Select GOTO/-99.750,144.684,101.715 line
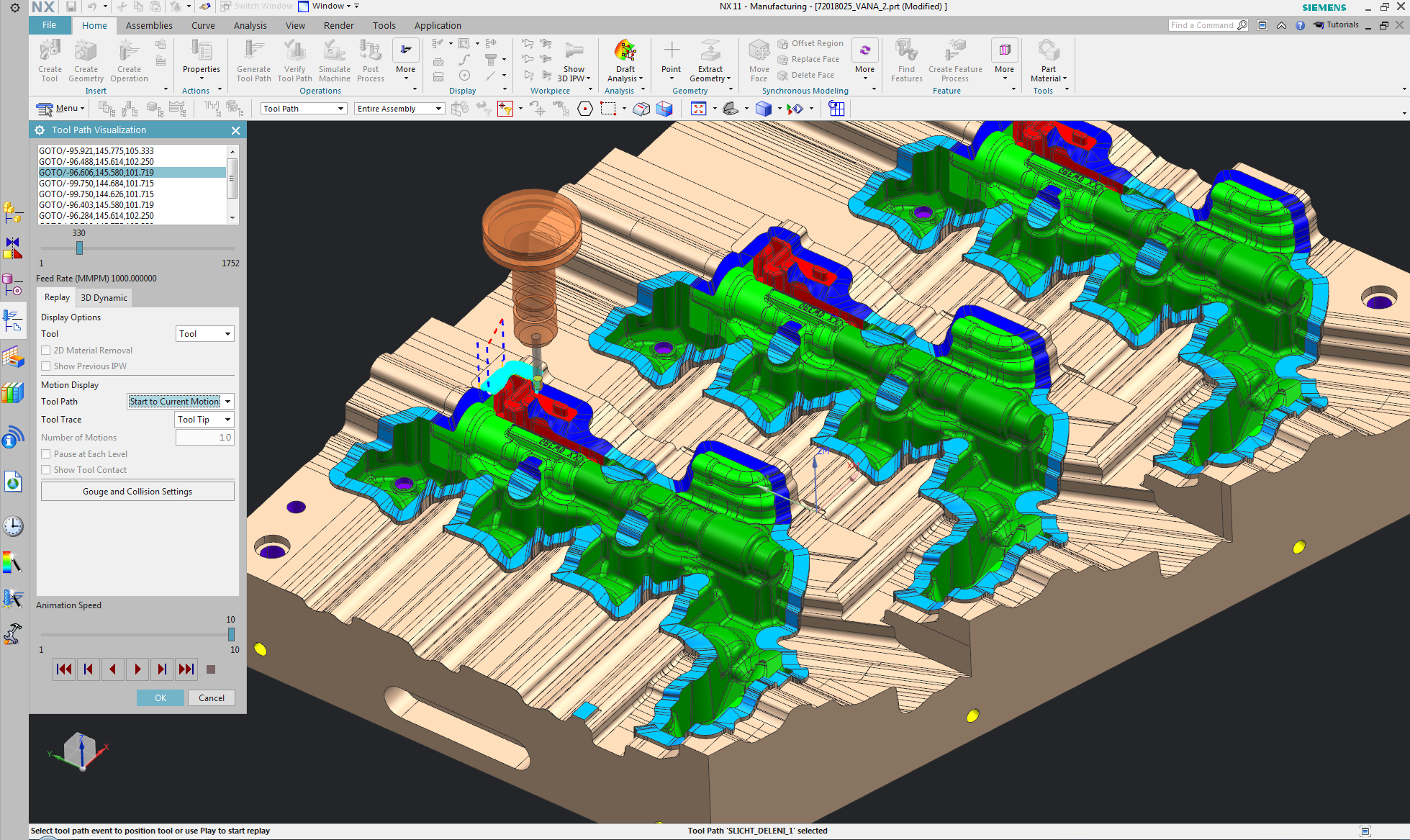 132,184
